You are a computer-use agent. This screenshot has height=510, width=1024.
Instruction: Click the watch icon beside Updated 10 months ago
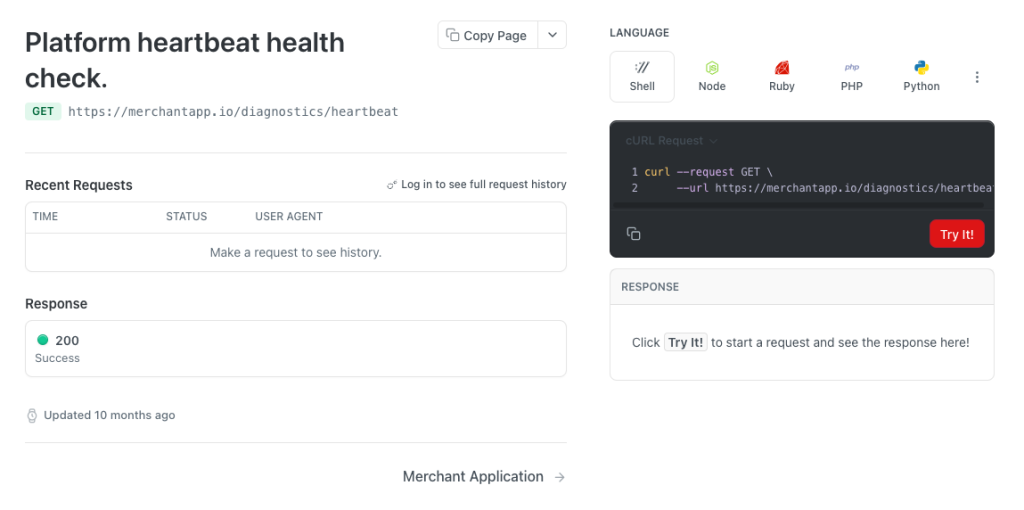point(32,415)
